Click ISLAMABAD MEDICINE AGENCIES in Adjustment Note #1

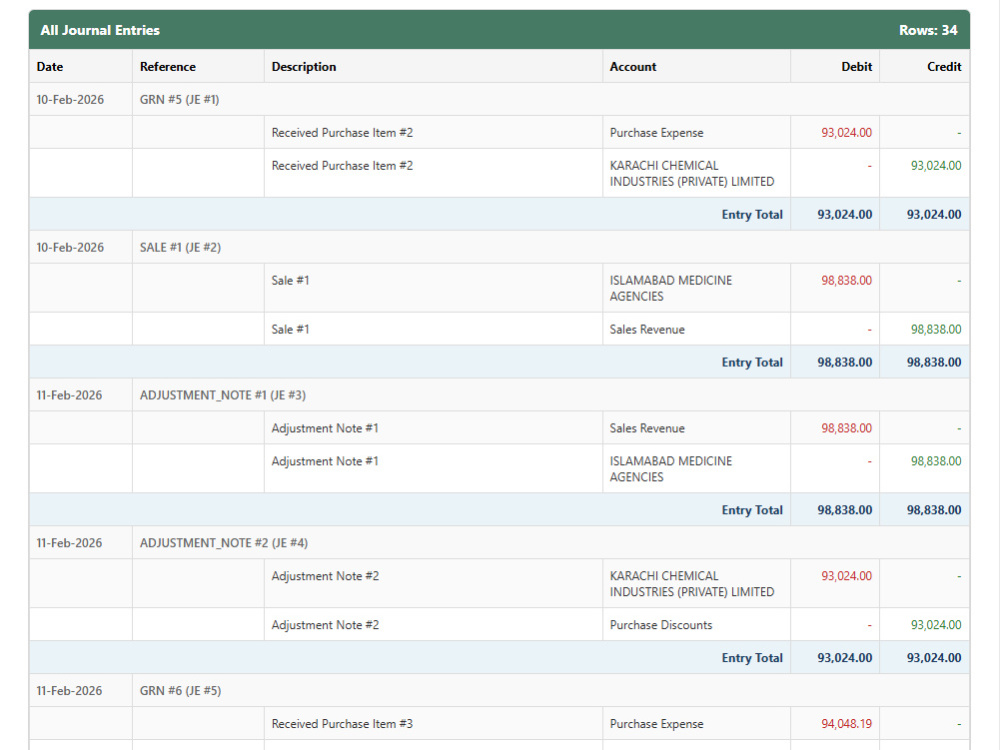(x=670, y=469)
